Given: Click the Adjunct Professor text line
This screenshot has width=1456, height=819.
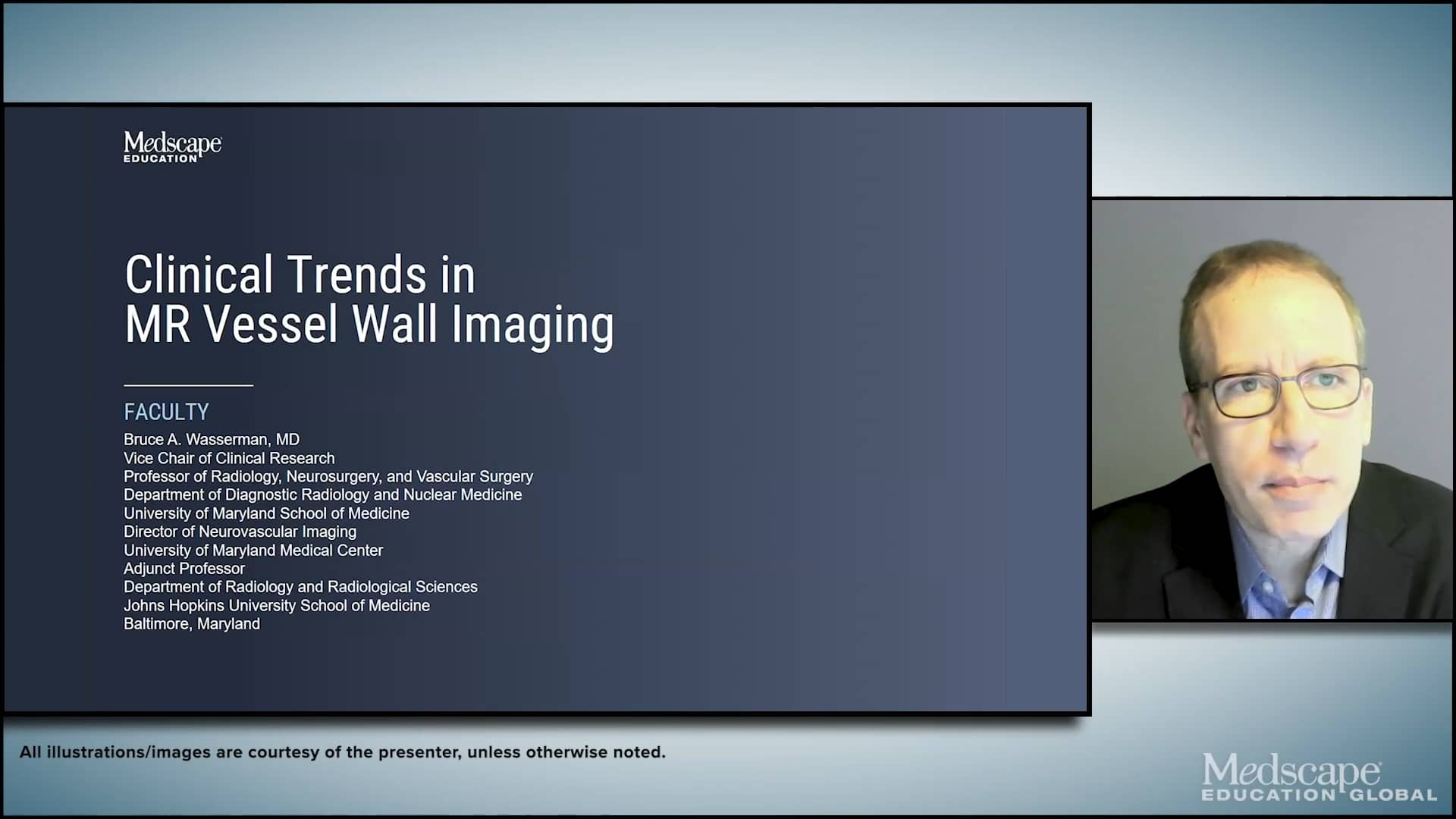Looking at the screenshot, I should (x=184, y=569).
